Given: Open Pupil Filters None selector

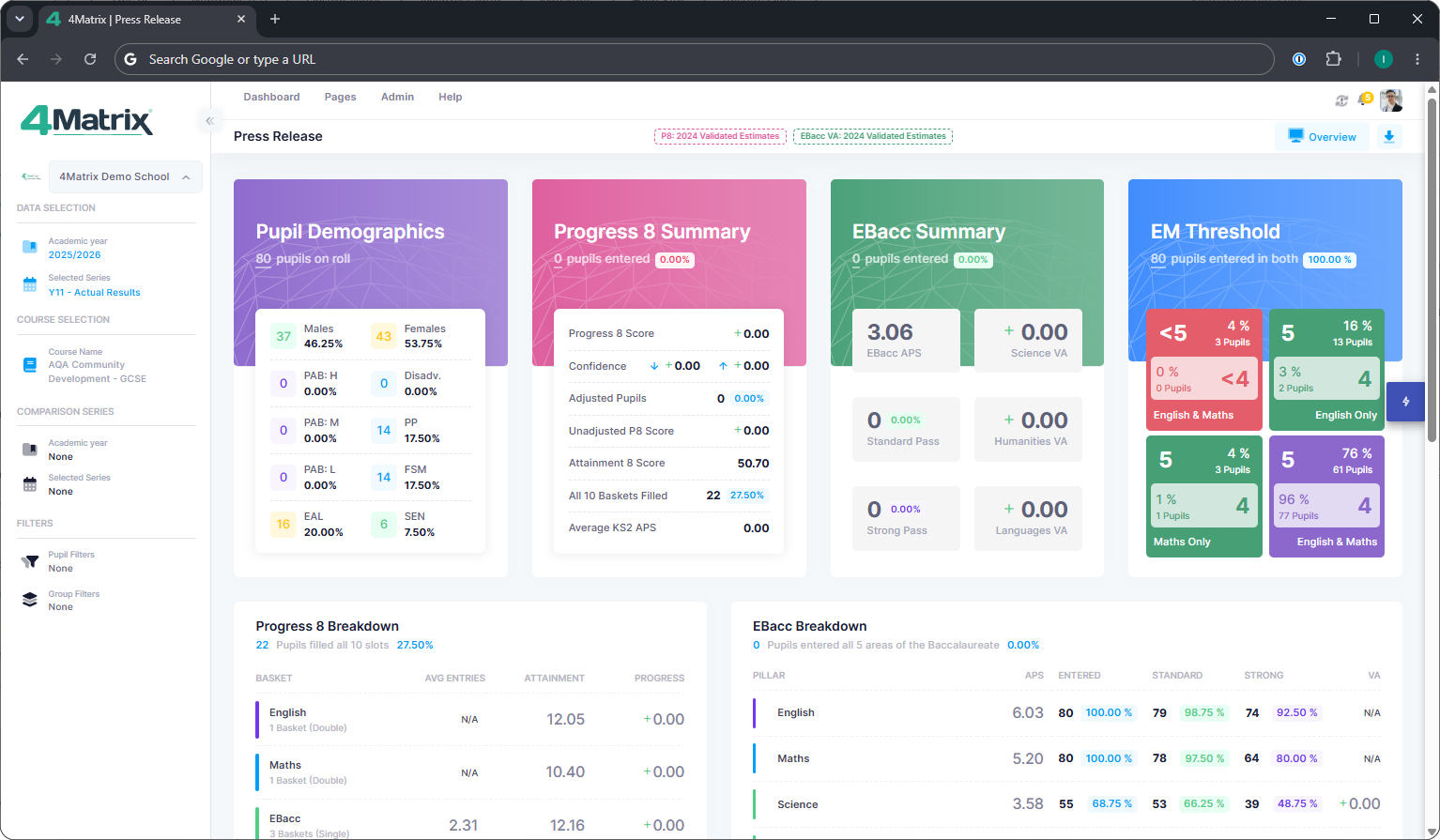Looking at the screenshot, I should (x=60, y=569).
